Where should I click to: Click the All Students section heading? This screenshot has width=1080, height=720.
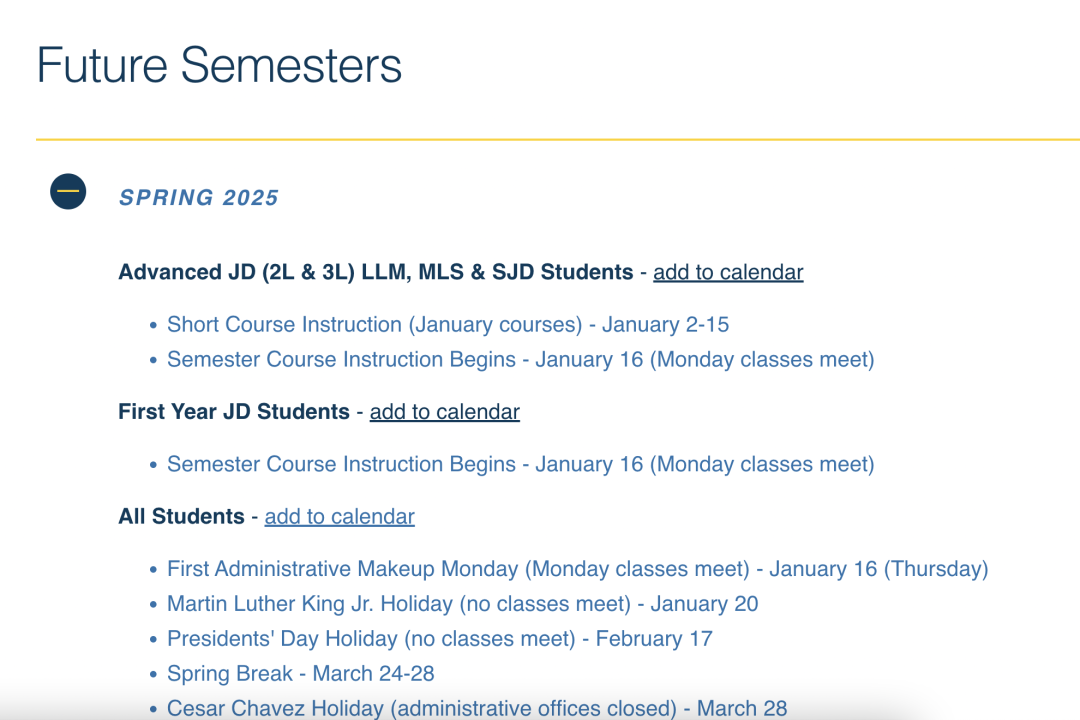(x=180, y=516)
